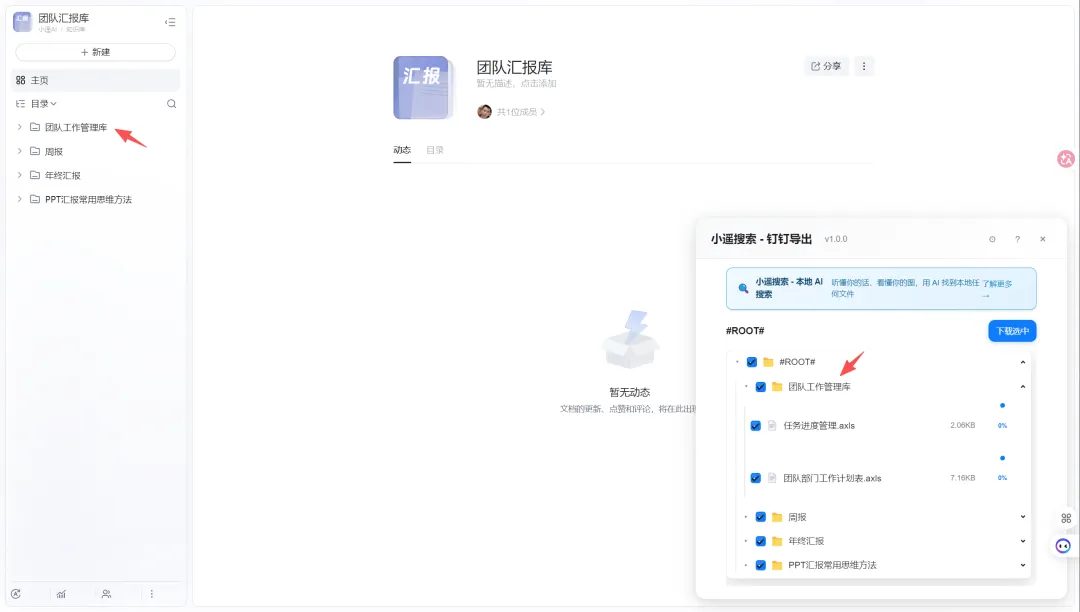
Task: Click the 0% progress indicator for 任务进度管理.axls
Action: pos(1002,426)
